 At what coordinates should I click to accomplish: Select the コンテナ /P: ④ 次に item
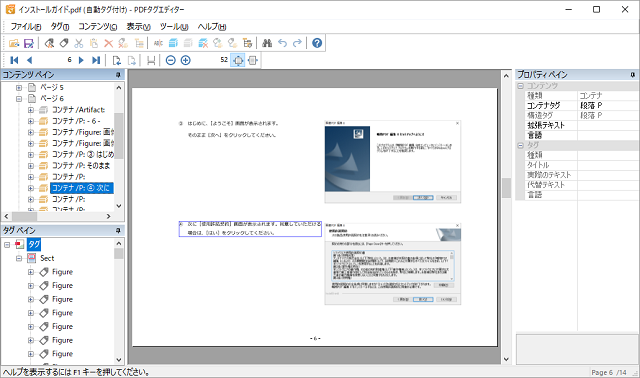click(82, 188)
